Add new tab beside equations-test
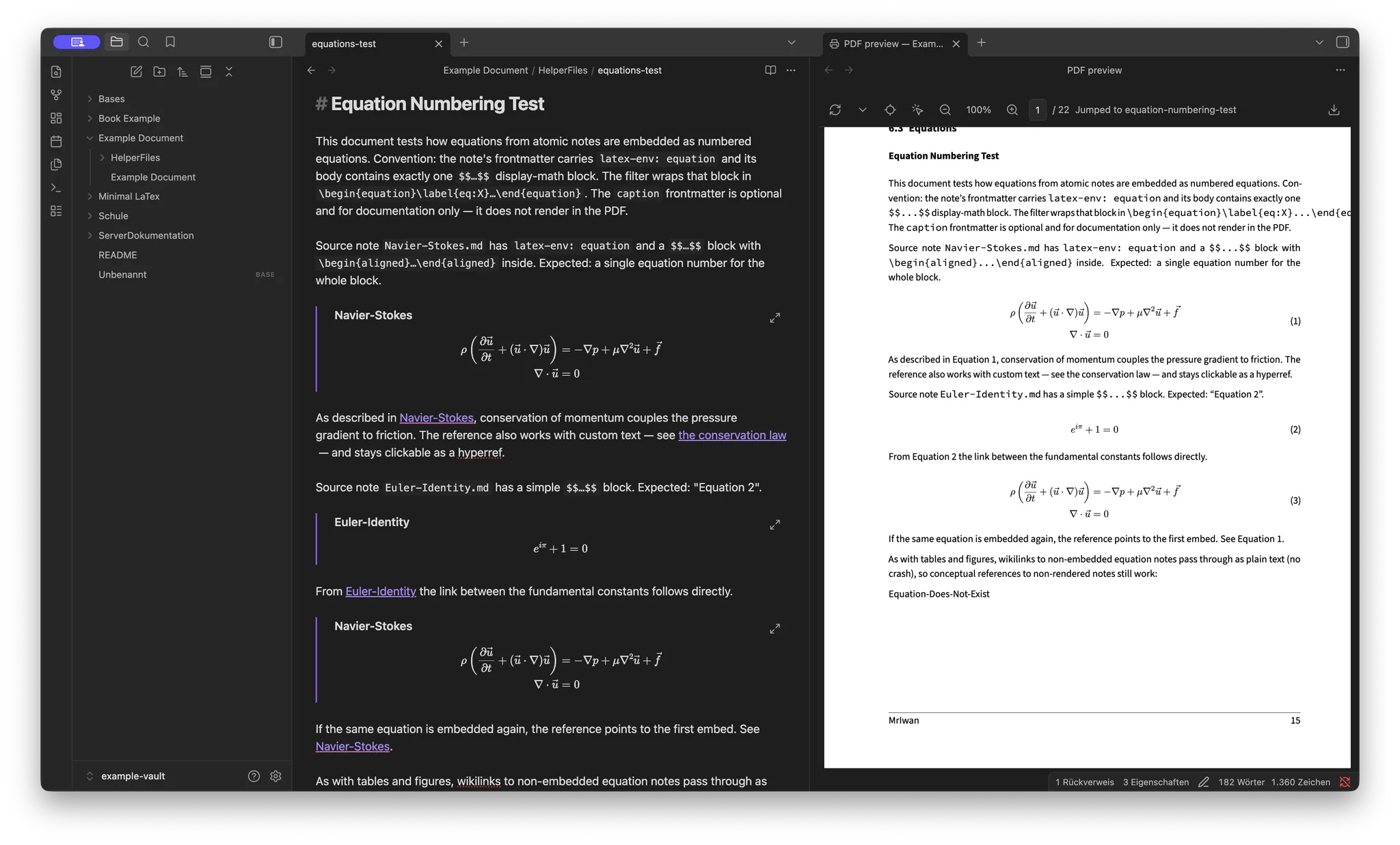Image resolution: width=1400 pixels, height=845 pixels. (x=464, y=43)
